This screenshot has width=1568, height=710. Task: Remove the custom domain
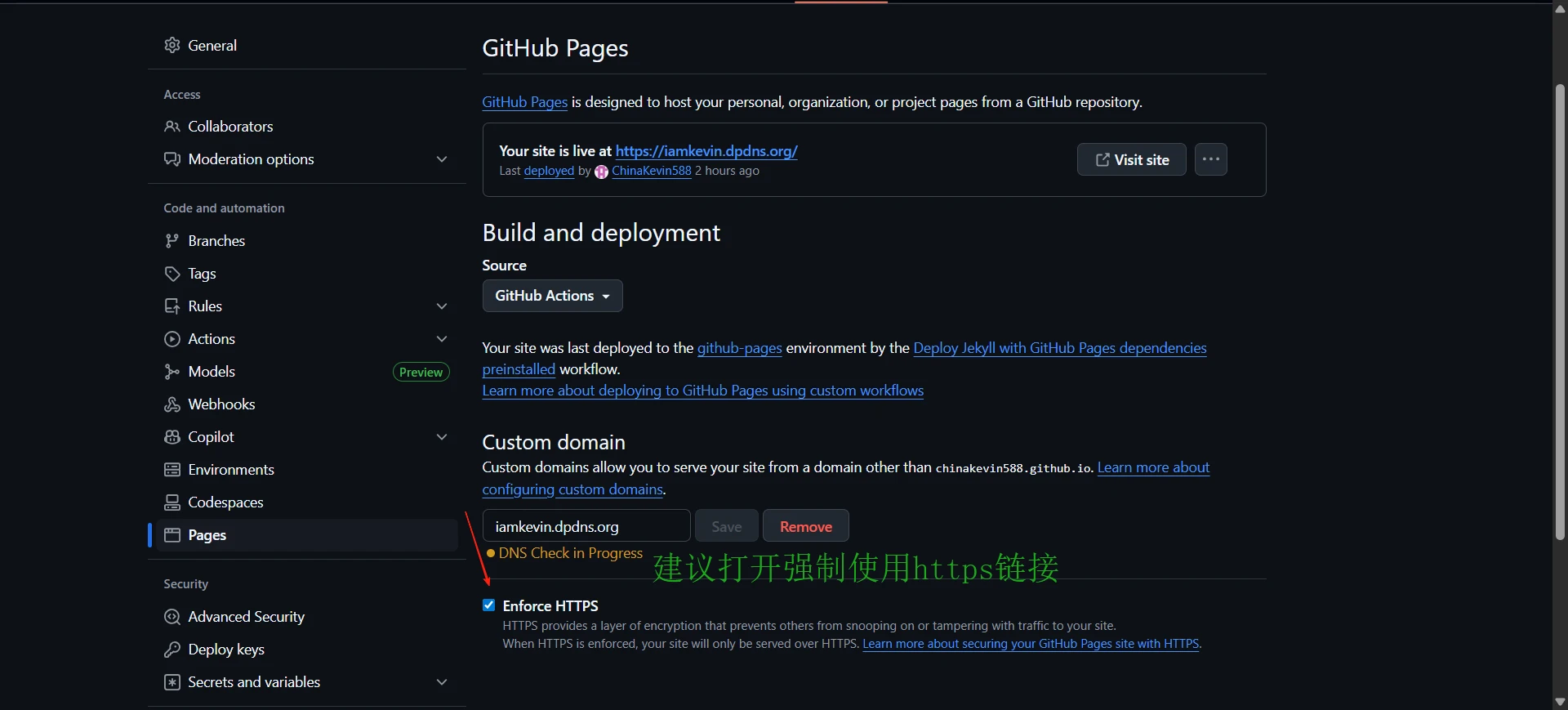(x=805, y=526)
